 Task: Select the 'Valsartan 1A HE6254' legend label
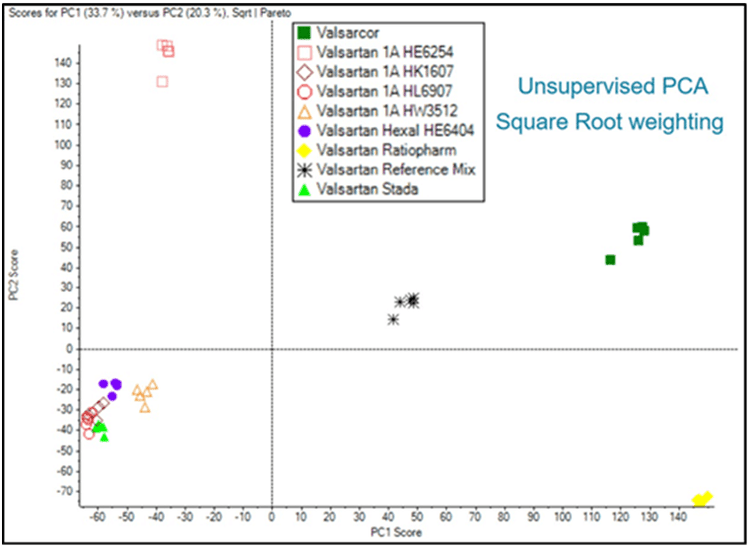385,52
